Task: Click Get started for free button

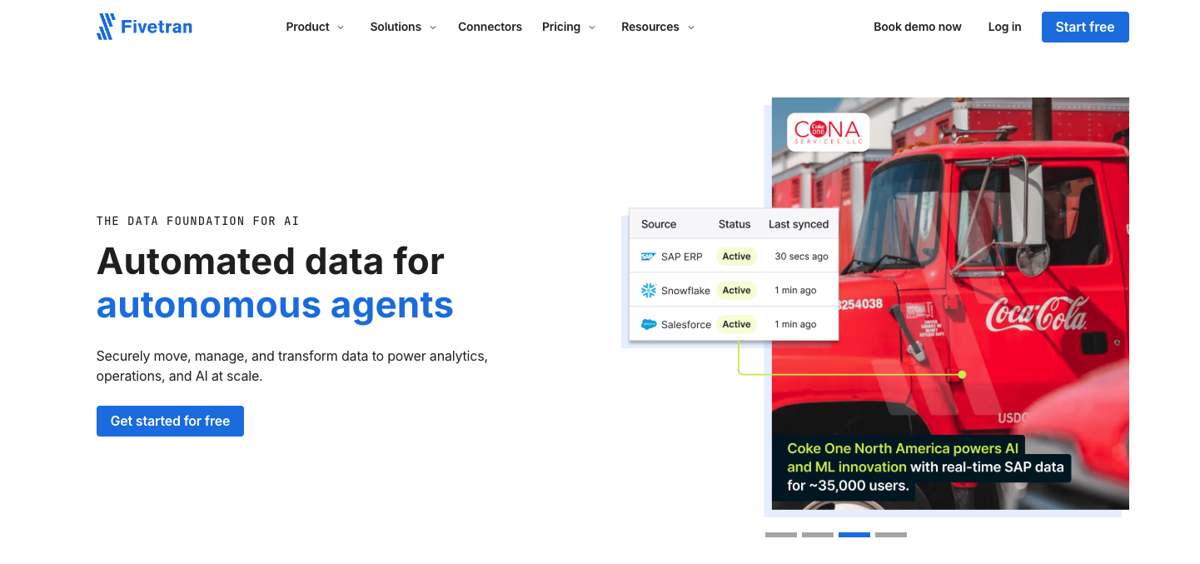Action: click(170, 421)
